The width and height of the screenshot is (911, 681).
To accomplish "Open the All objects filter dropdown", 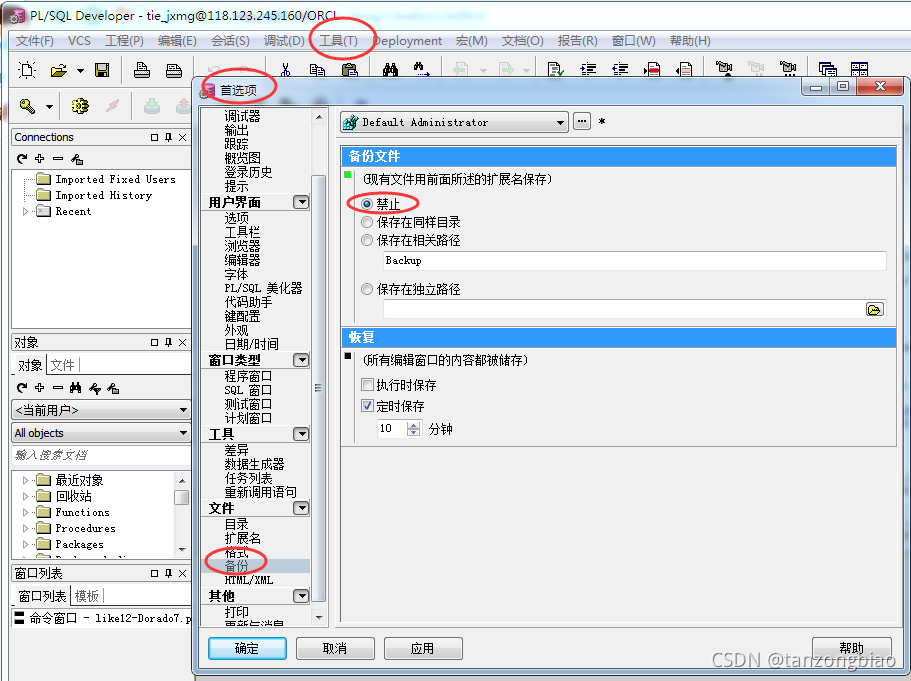I will (101, 433).
